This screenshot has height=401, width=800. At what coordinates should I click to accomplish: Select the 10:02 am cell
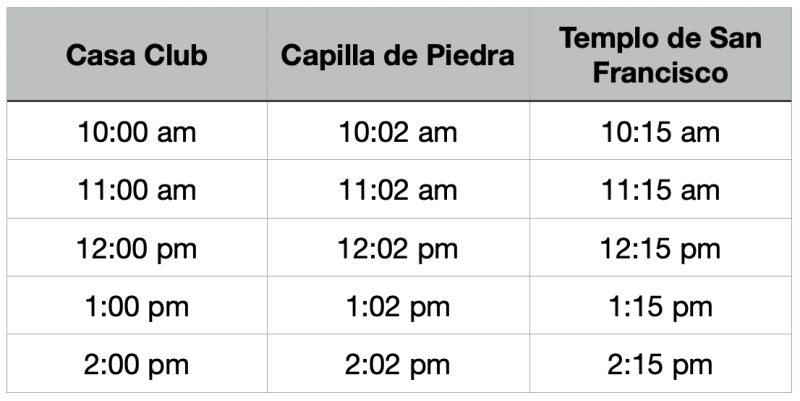397,132
